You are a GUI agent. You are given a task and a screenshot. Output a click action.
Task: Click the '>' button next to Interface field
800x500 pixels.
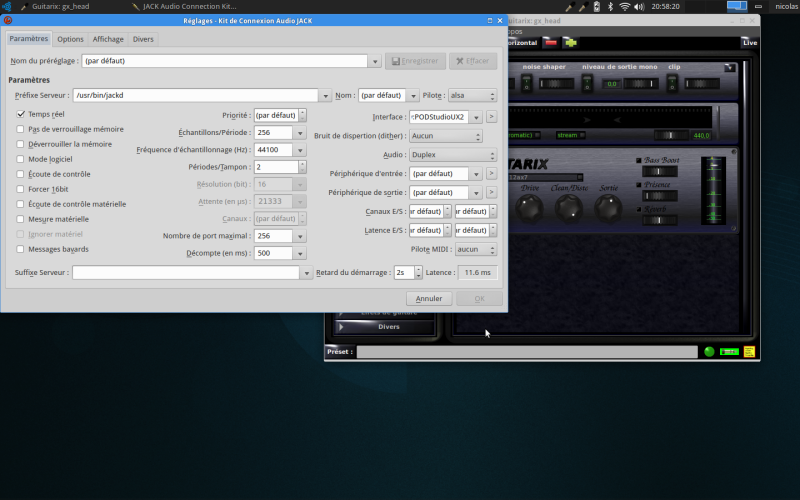coord(491,117)
